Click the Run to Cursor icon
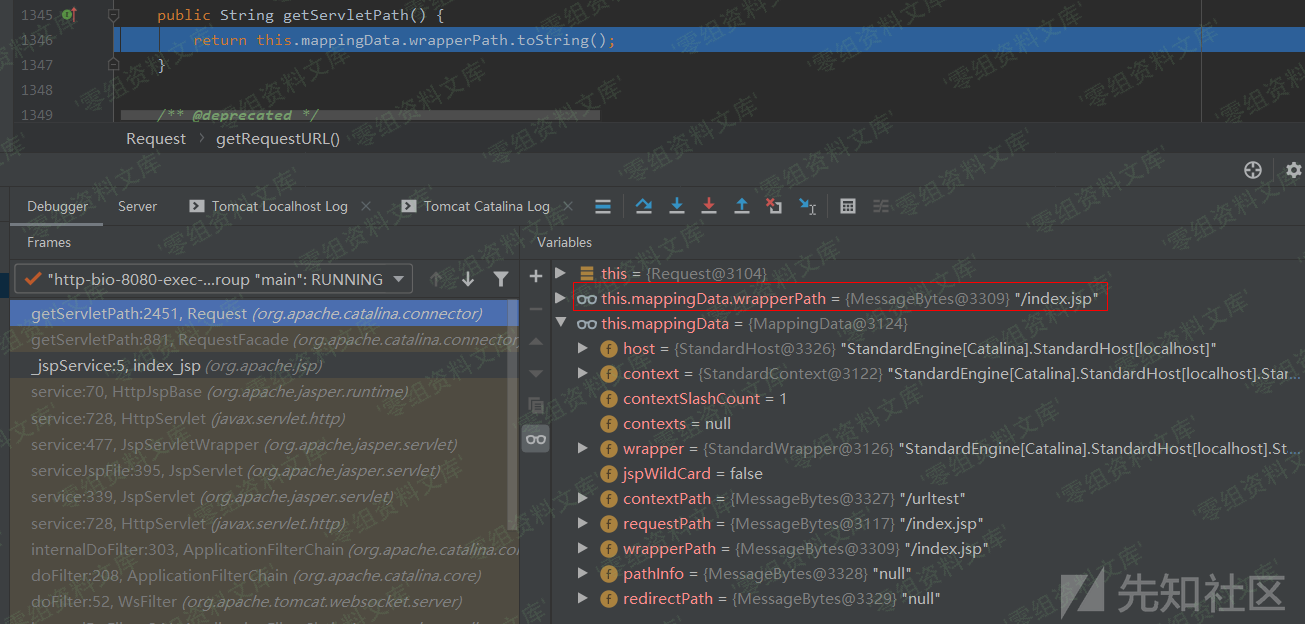1305x624 pixels. click(807, 206)
